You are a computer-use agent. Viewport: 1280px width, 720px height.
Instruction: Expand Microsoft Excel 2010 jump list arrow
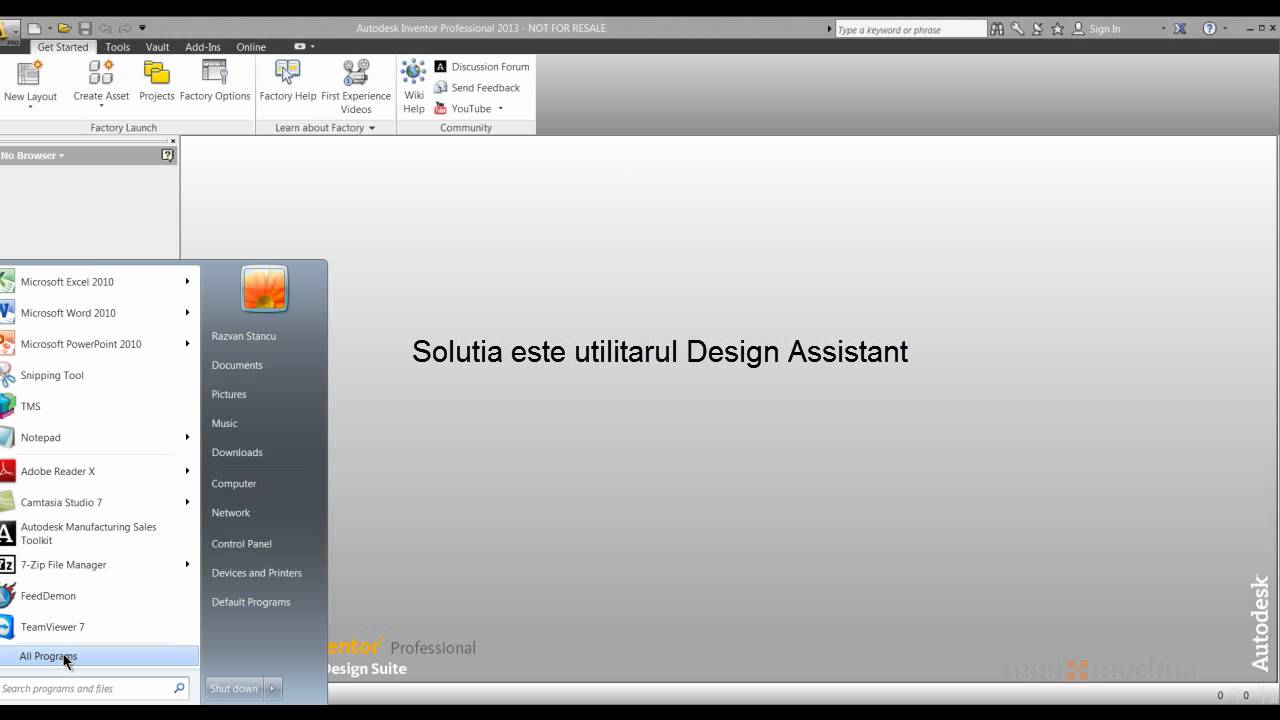(187, 282)
